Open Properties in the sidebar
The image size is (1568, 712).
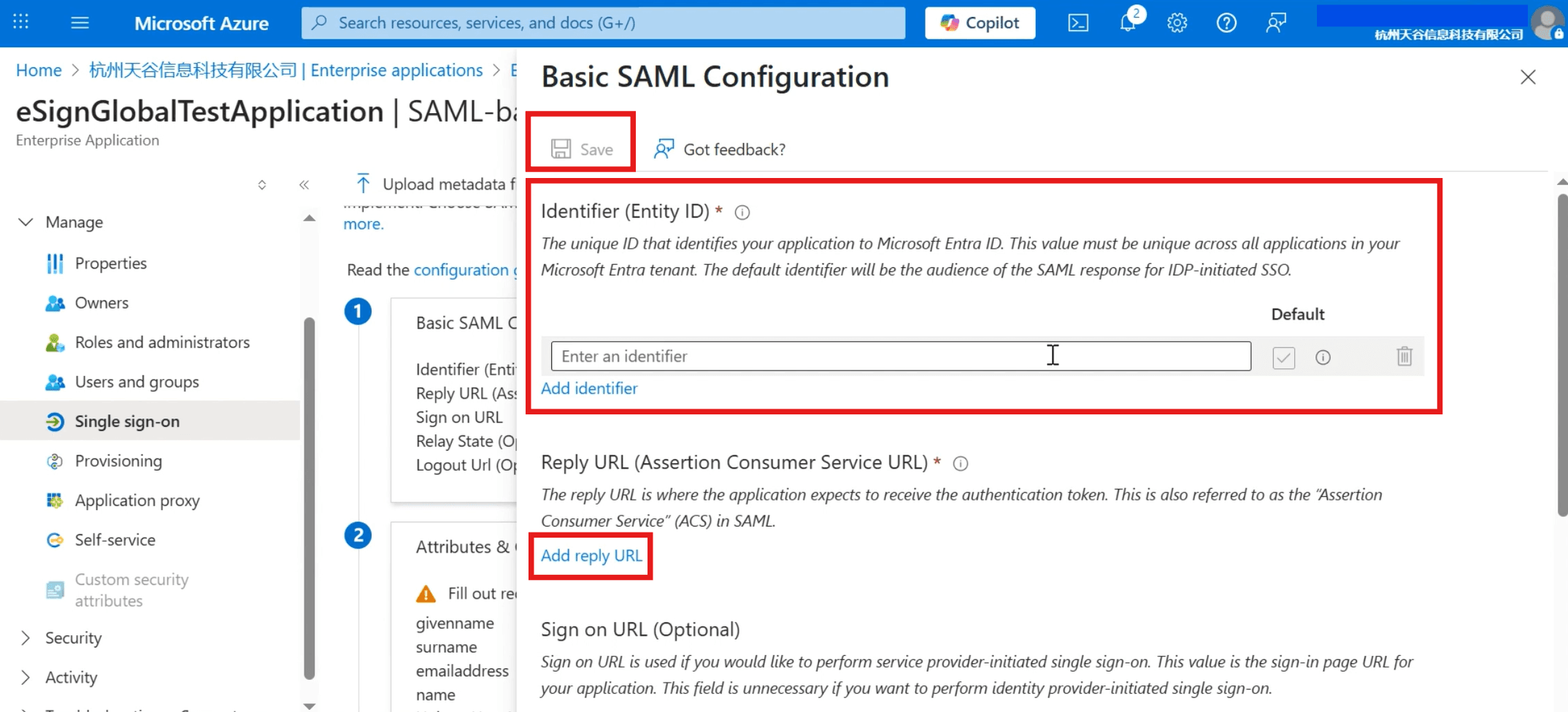[x=110, y=263]
